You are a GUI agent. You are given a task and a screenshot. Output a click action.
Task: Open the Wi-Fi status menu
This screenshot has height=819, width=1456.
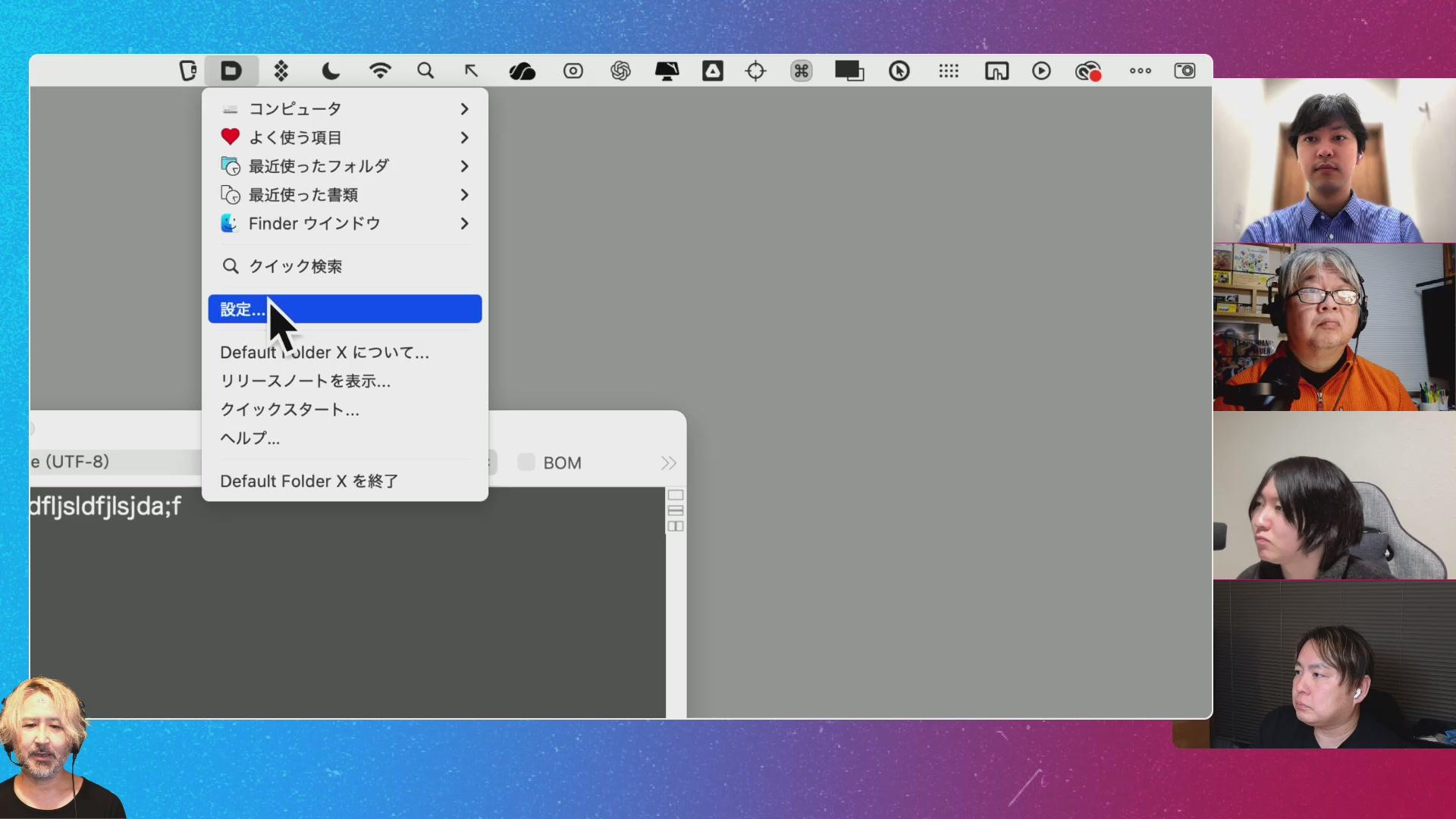click(x=380, y=71)
